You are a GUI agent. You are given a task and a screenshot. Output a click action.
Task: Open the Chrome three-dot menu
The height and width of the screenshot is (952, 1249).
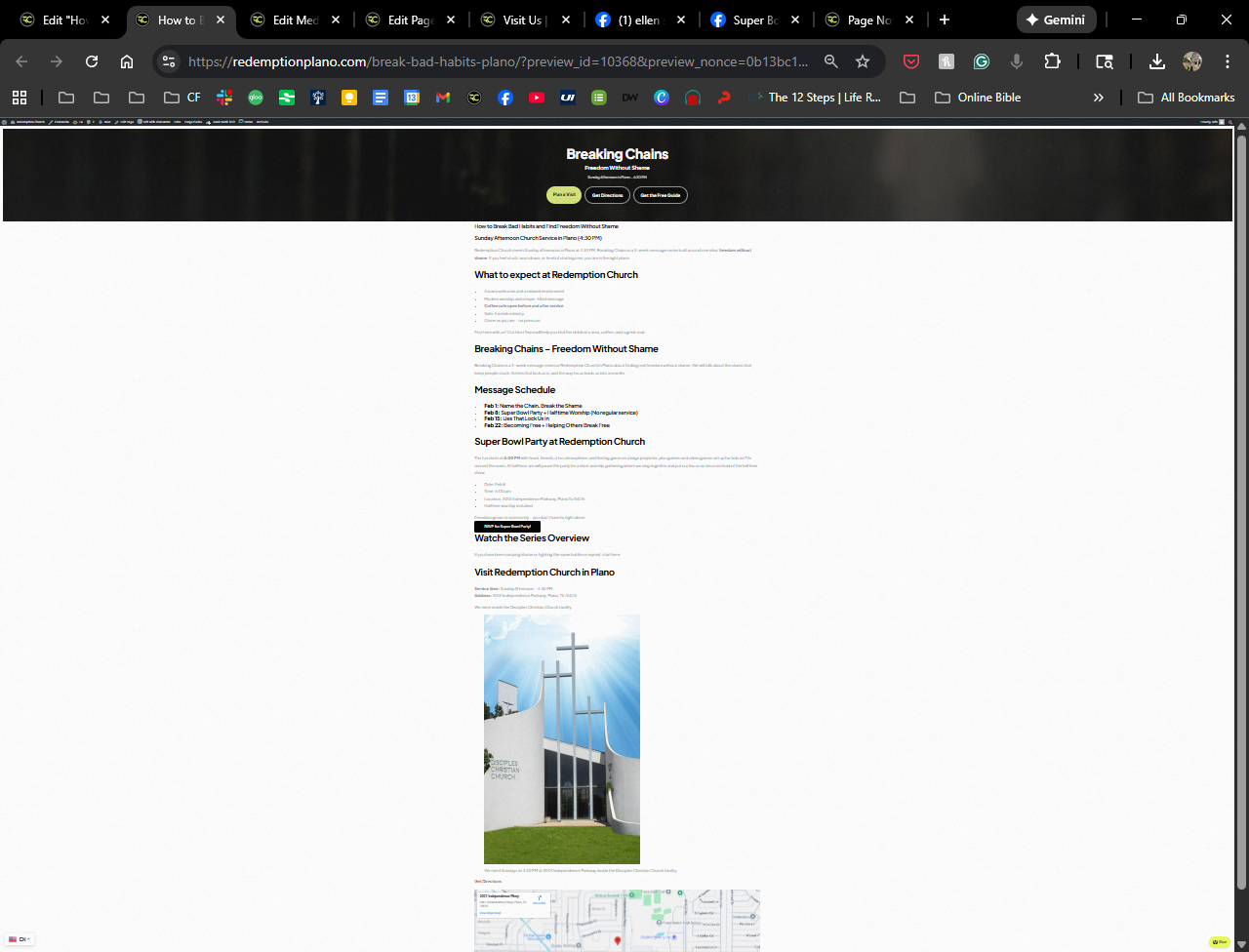tap(1228, 61)
